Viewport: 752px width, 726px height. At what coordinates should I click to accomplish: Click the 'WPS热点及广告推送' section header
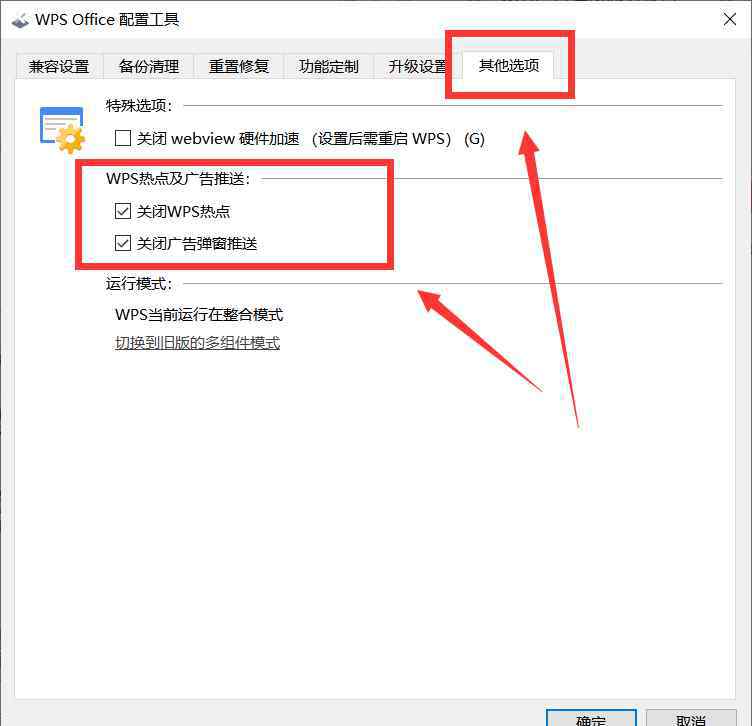coord(178,178)
